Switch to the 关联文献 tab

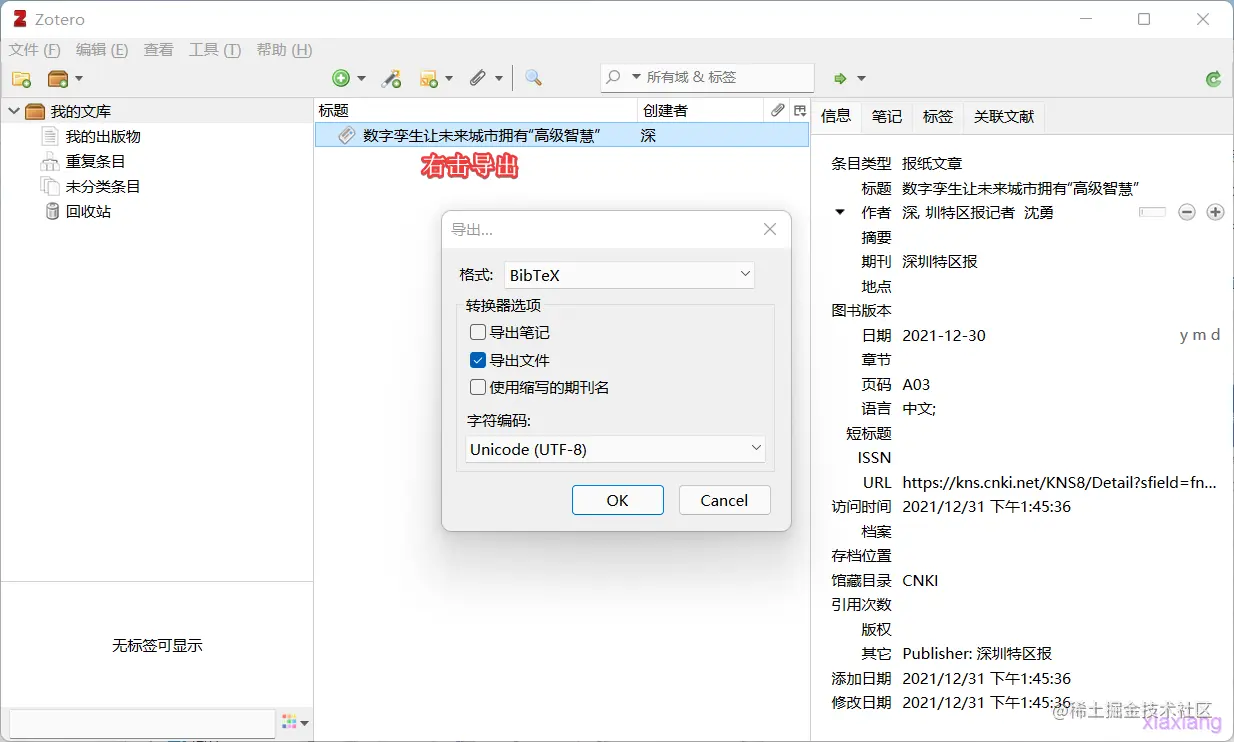[1004, 116]
